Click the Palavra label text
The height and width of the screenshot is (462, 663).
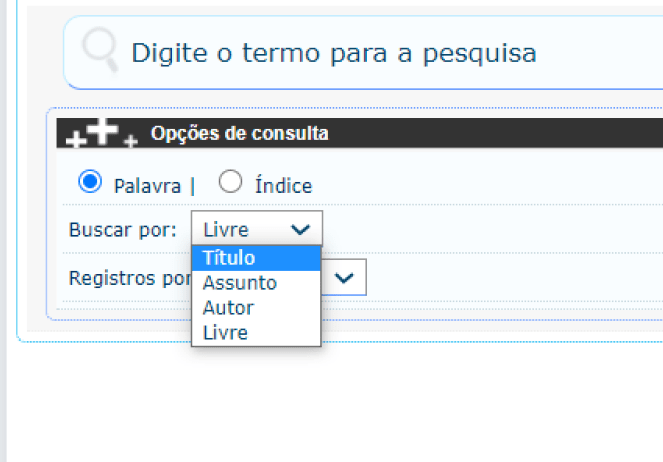[x=147, y=186]
